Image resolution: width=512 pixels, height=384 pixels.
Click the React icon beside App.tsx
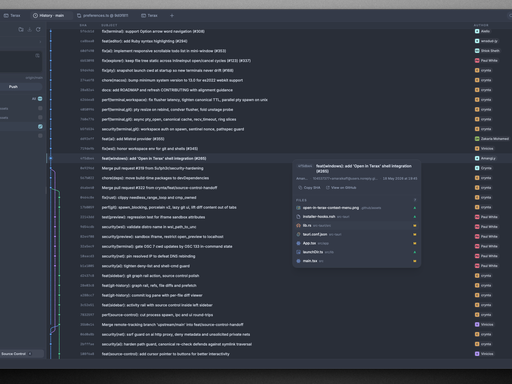(298, 243)
